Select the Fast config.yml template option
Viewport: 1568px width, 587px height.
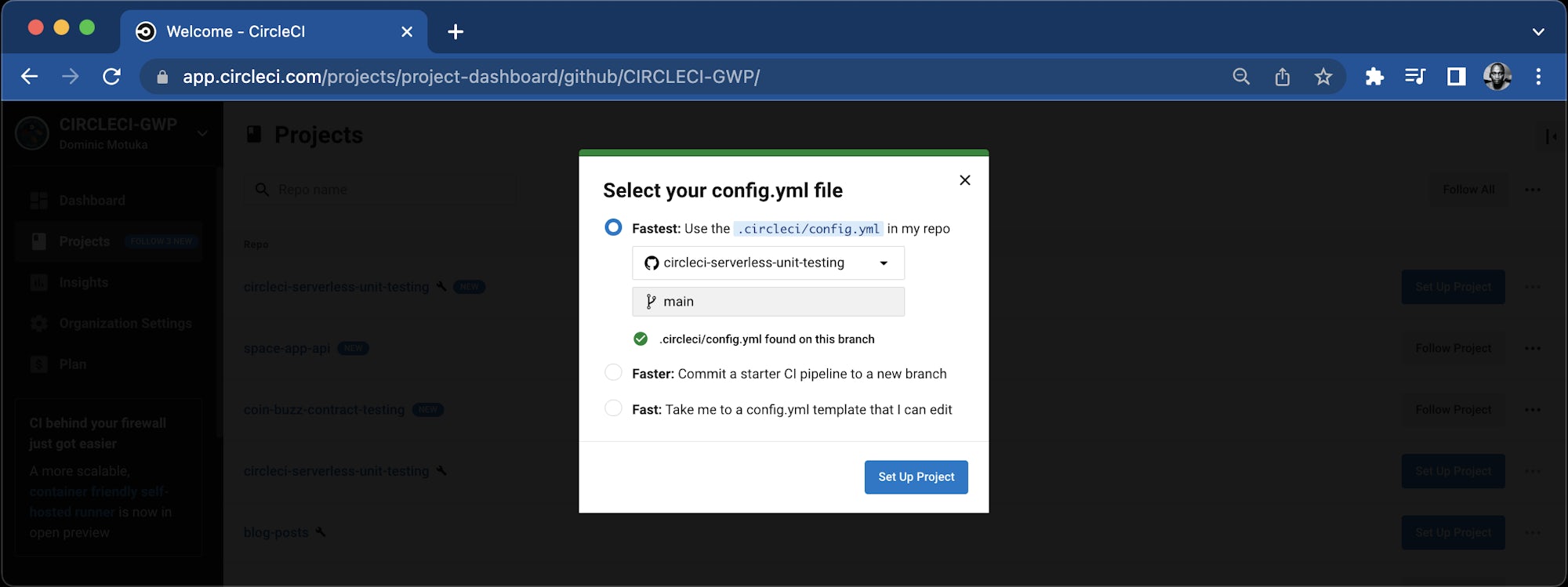pos(613,408)
